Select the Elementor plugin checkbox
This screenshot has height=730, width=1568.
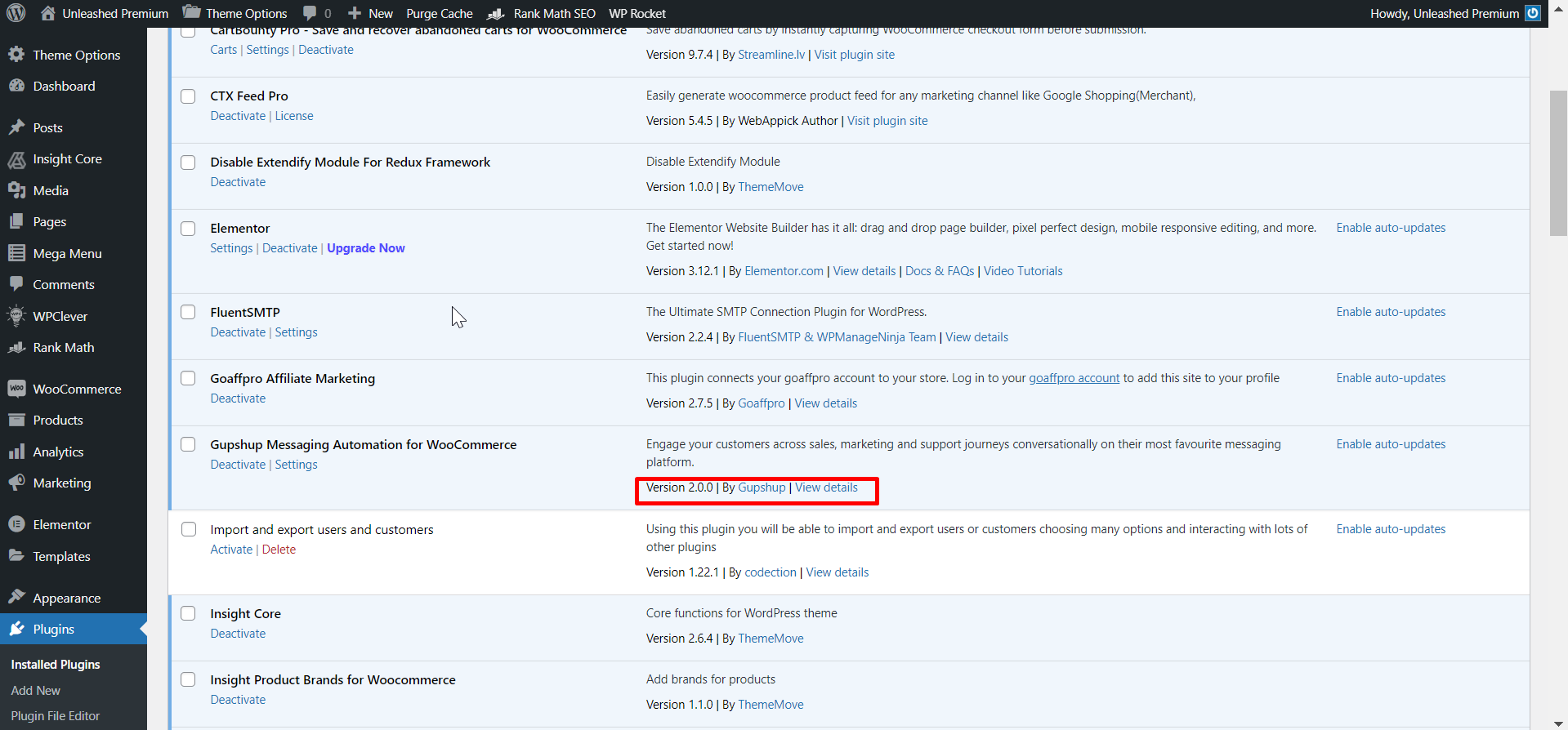click(x=188, y=229)
